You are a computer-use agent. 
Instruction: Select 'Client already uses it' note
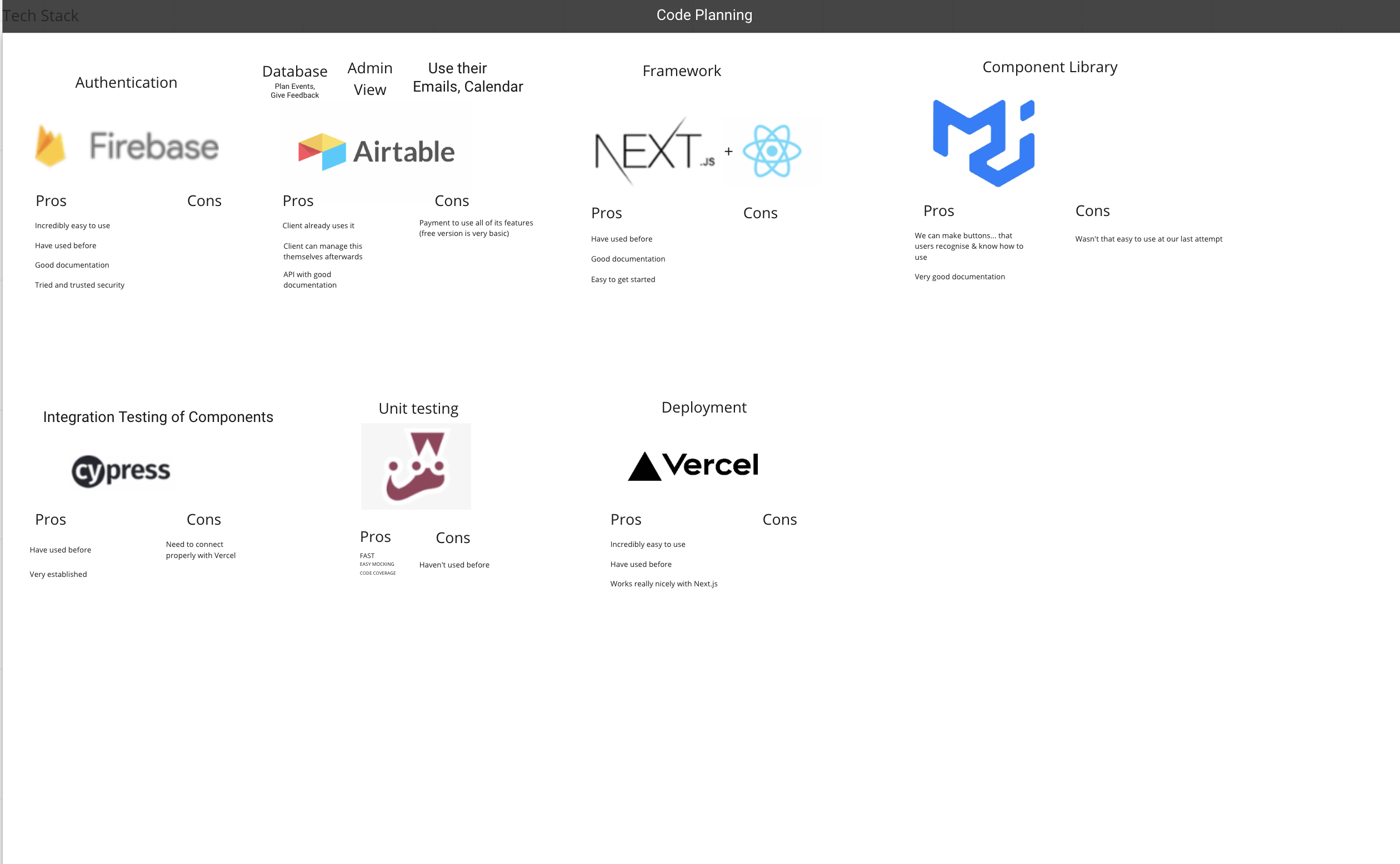(318, 225)
